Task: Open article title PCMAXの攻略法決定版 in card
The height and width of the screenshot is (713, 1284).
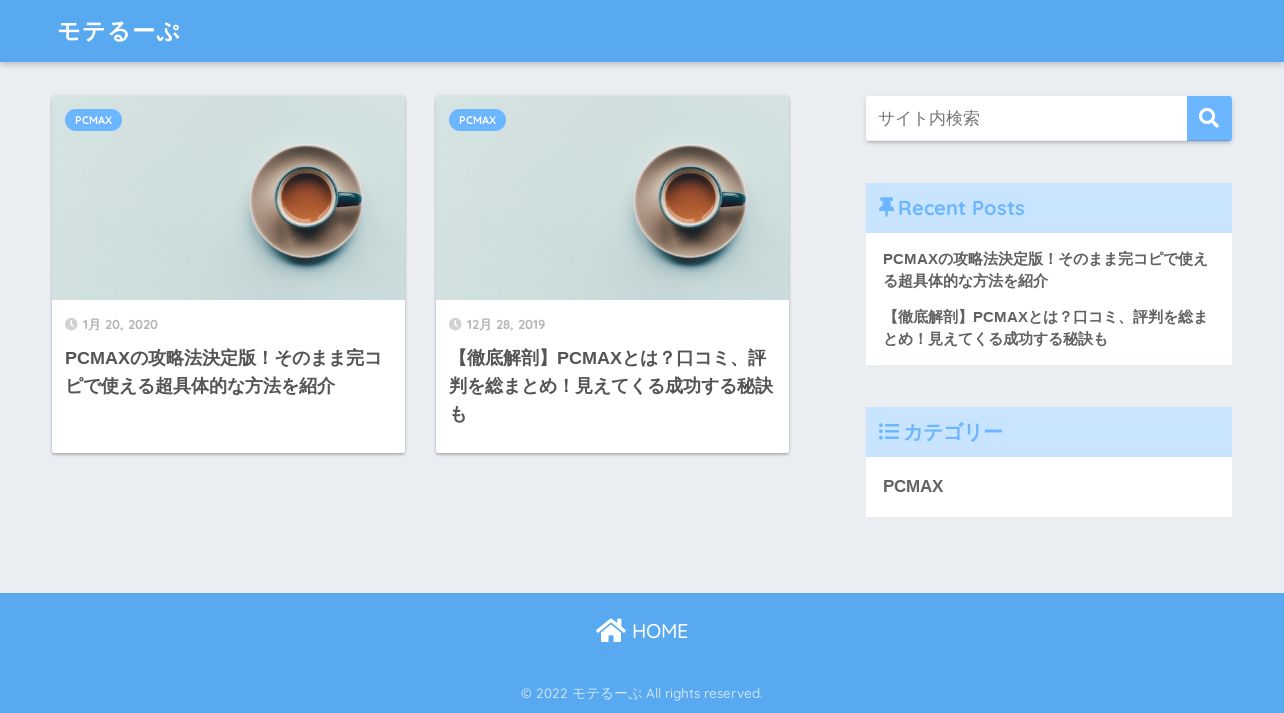Action: click(223, 372)
